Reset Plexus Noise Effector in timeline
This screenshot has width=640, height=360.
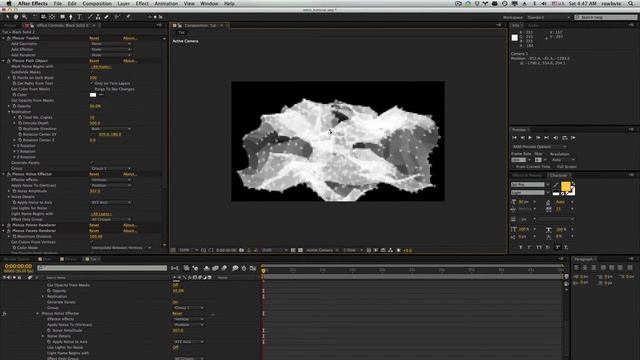[x=177, y=313]
